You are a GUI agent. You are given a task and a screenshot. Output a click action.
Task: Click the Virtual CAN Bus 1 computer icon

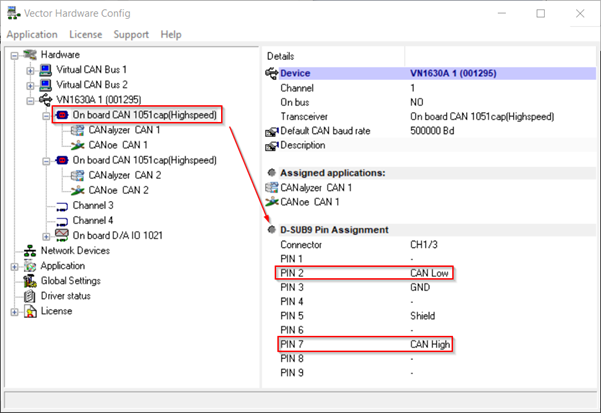(46, 70)
